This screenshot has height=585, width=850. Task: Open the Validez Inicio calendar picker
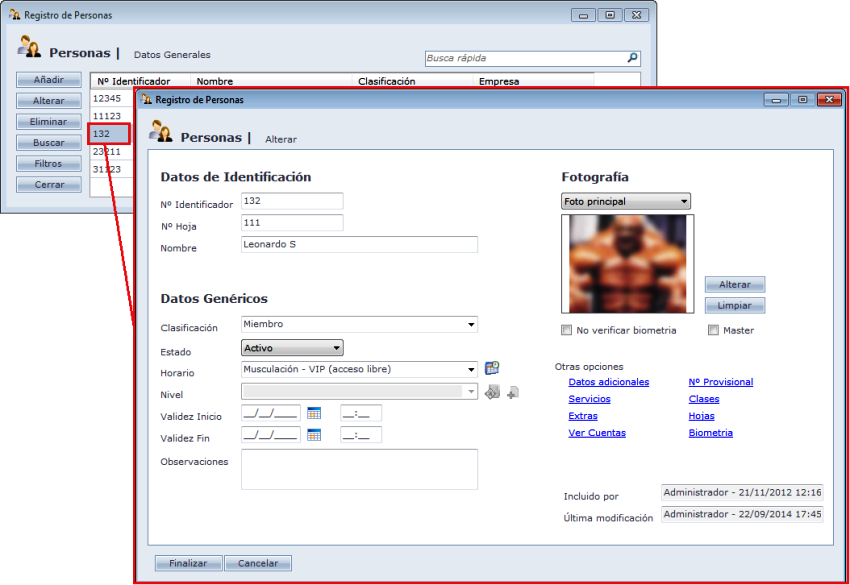click(x=314, y=413)
